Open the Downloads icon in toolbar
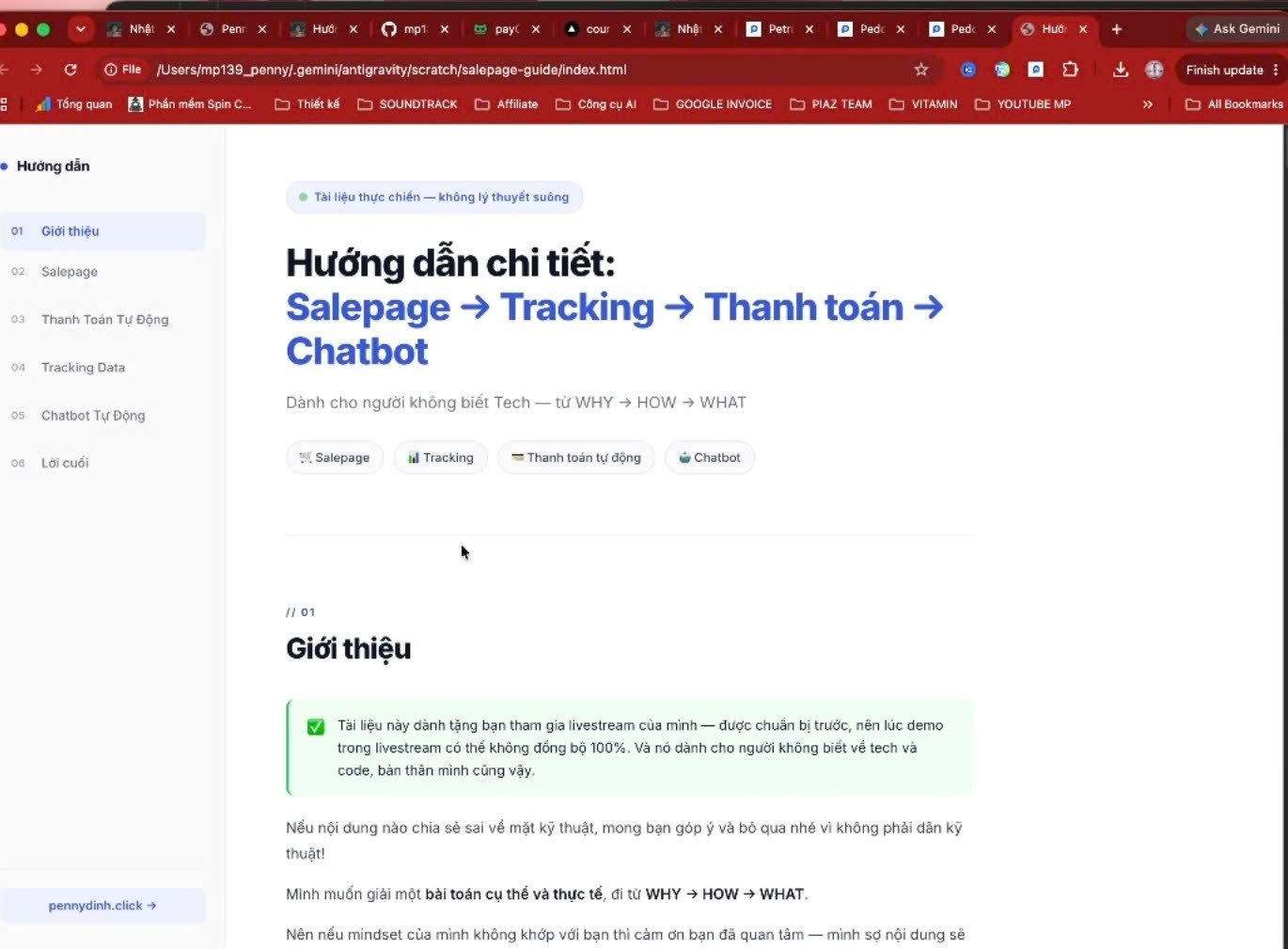Image resolution: width=1288 pixels, height=949 pixels. (1121, 70)
